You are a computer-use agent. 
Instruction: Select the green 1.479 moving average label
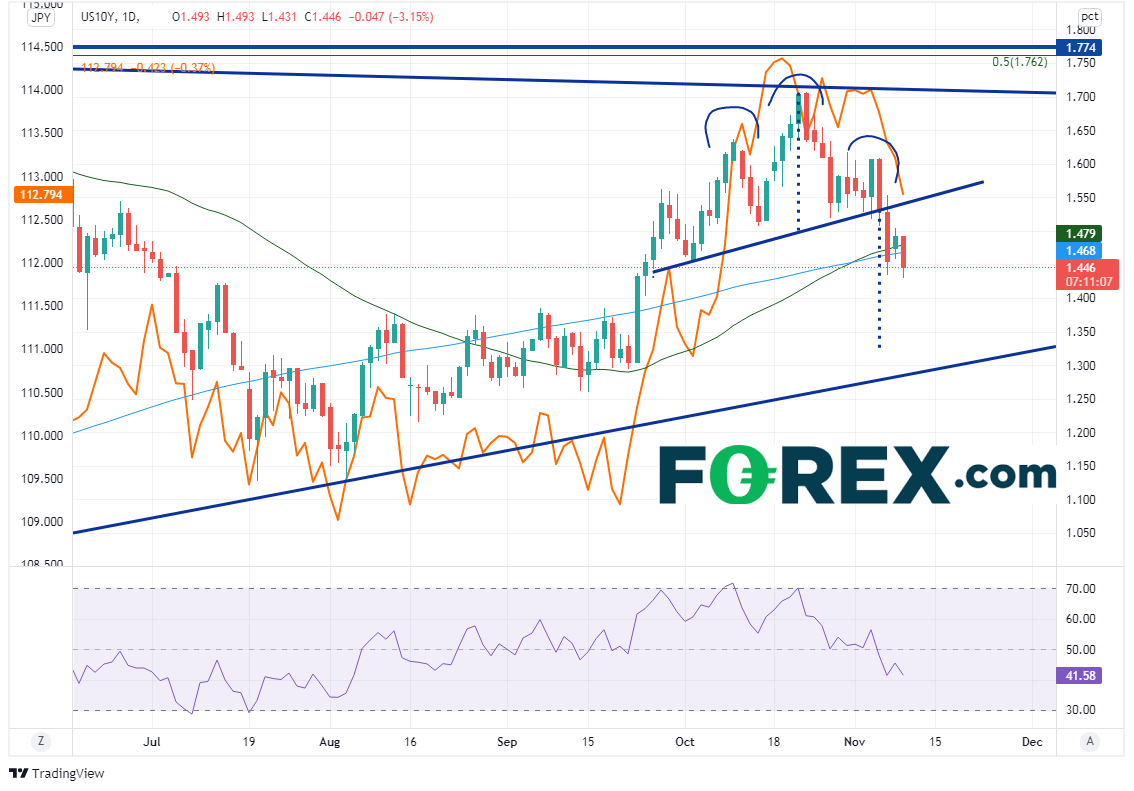[x=1082, y=232]
